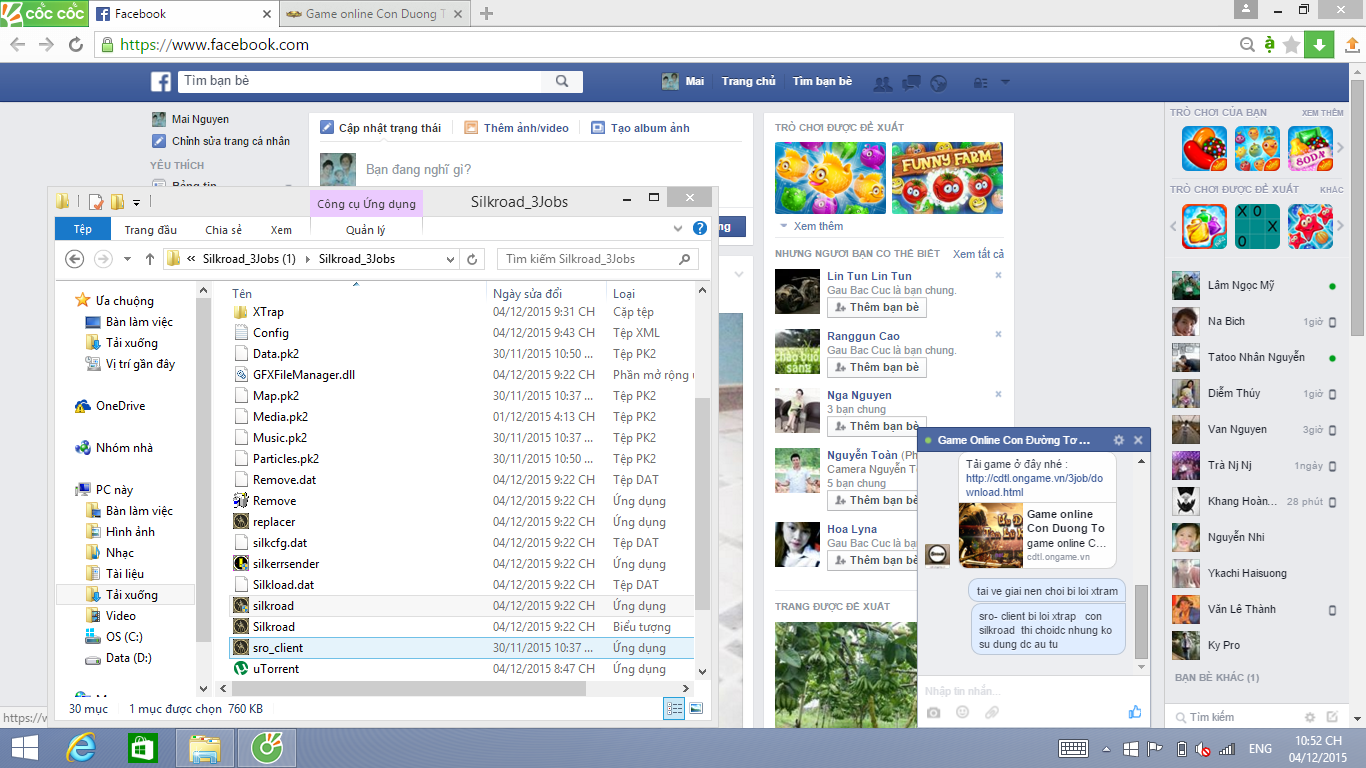This screenshot has width=1366, height=768.
Task: Add Ranggun Cao as friend
Action: pyautogui.click(x=876, y=367)
